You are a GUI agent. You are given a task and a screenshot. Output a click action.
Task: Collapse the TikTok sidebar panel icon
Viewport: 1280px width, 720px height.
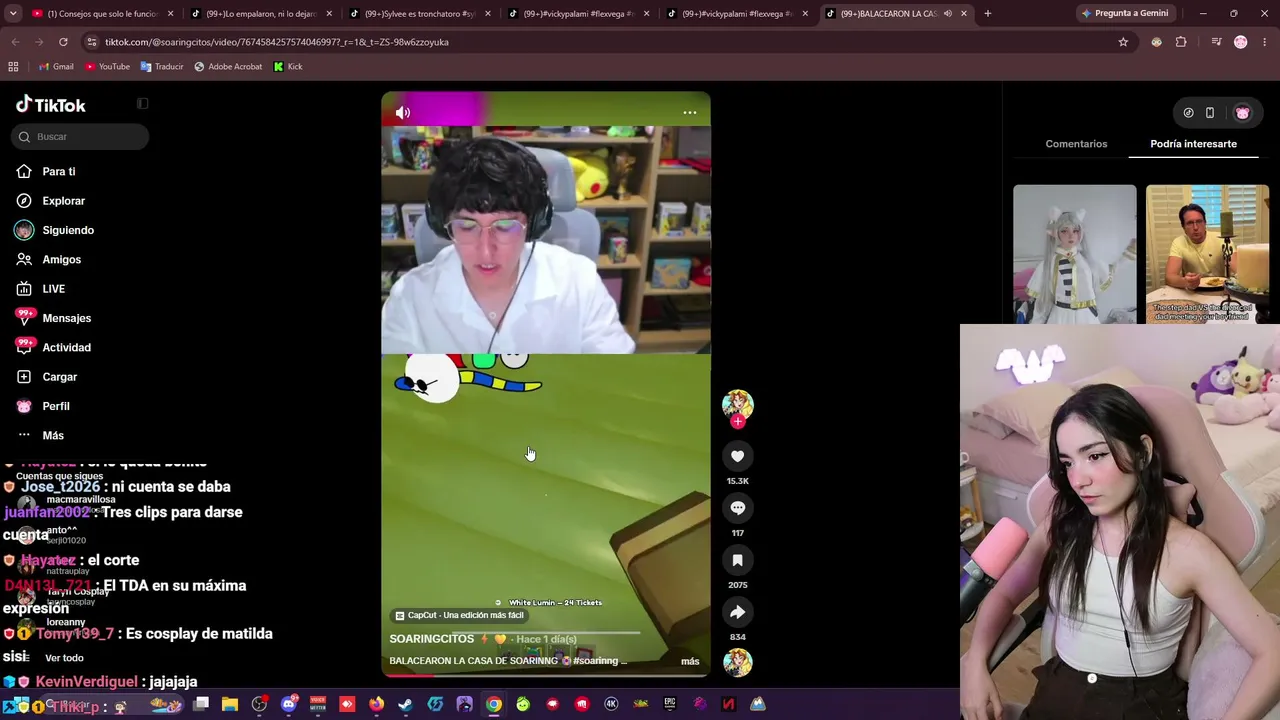tap(143, 104)
